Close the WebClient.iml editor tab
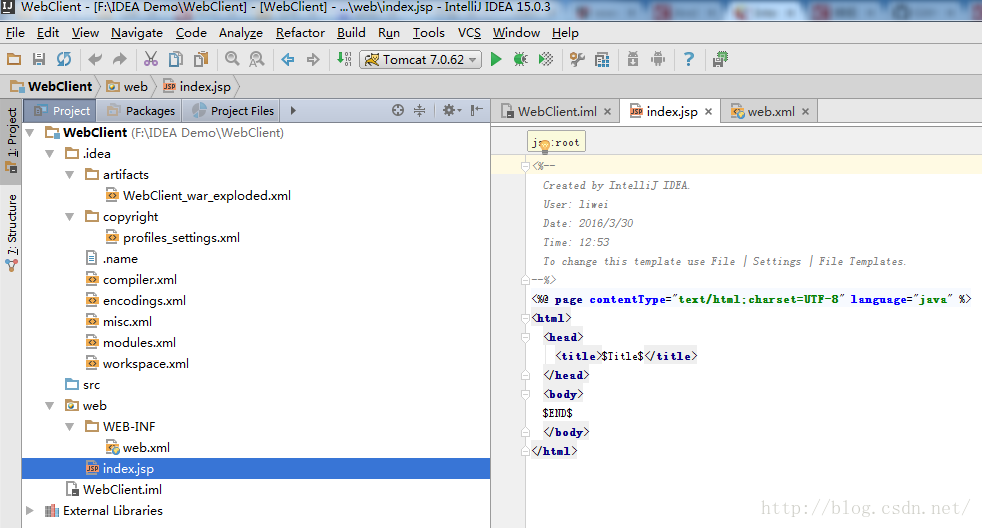The image size is (982, 528). point(607,111)
